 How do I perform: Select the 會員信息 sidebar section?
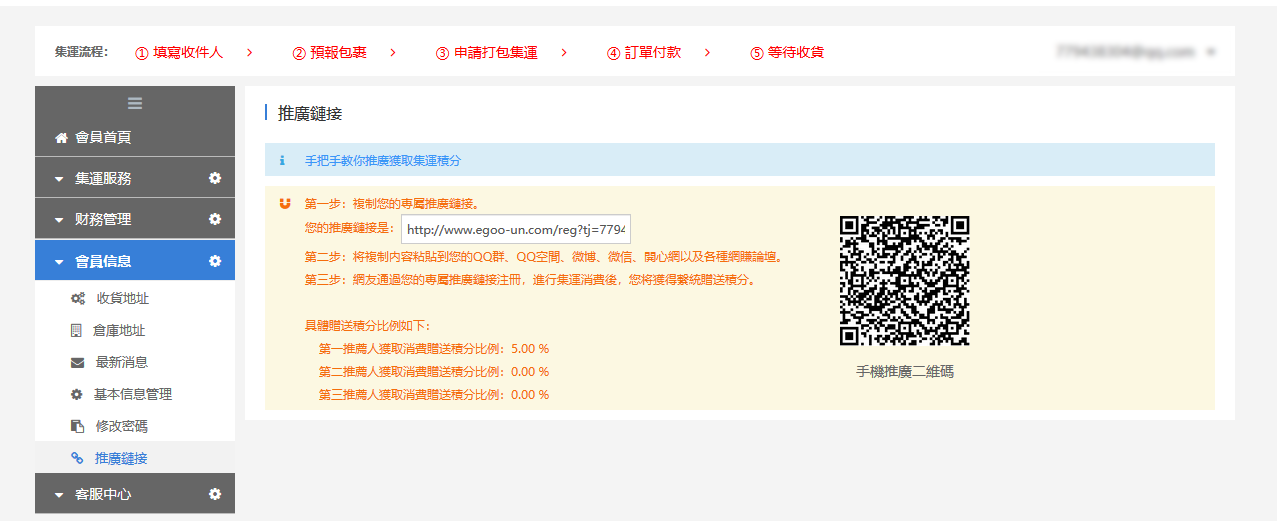[x=135, y=261]
